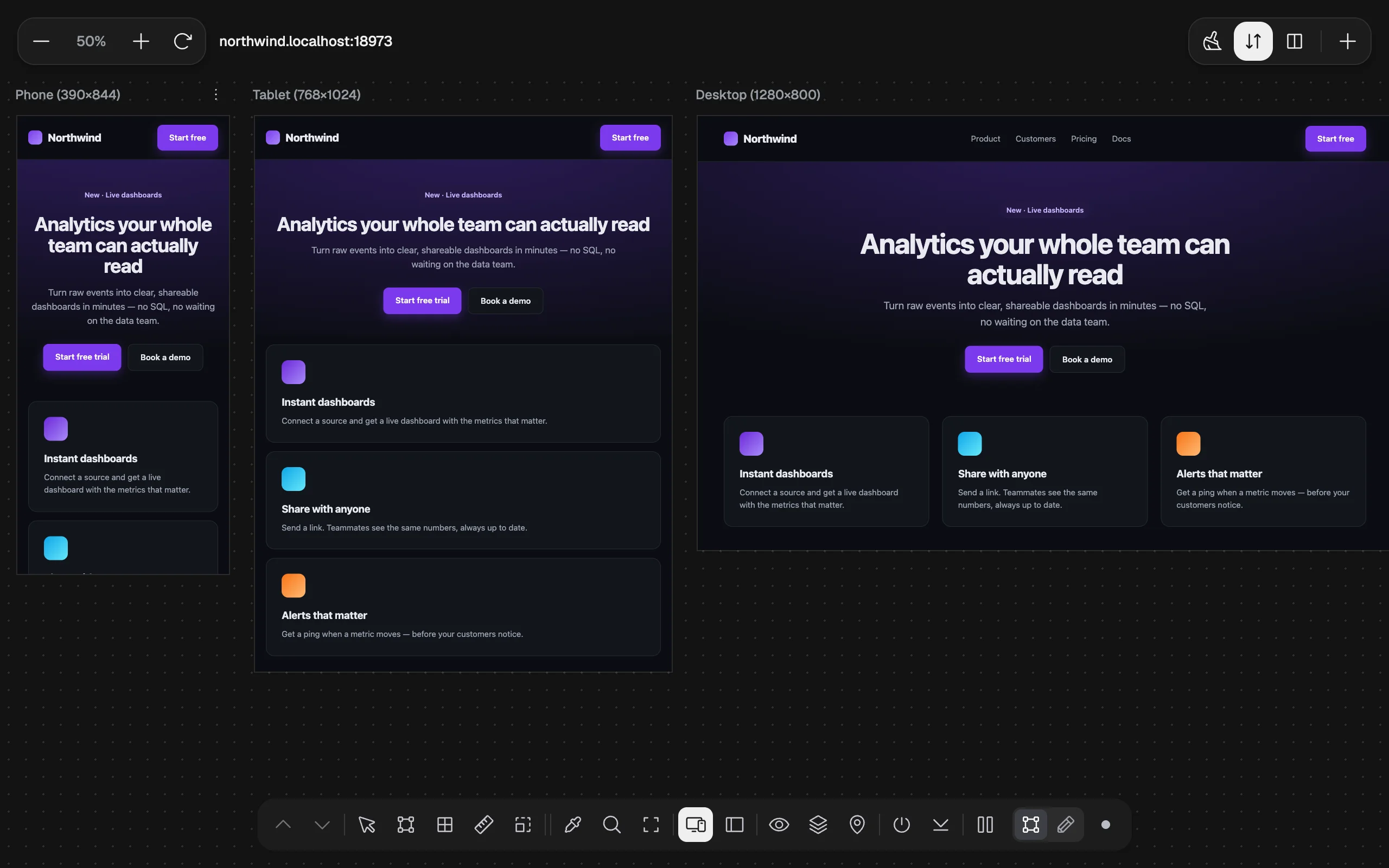Image resolution: width=1389 pixels, height=868 pixels.
Task: Click the two vertical bars pause icon
Action: pos(985,825)
